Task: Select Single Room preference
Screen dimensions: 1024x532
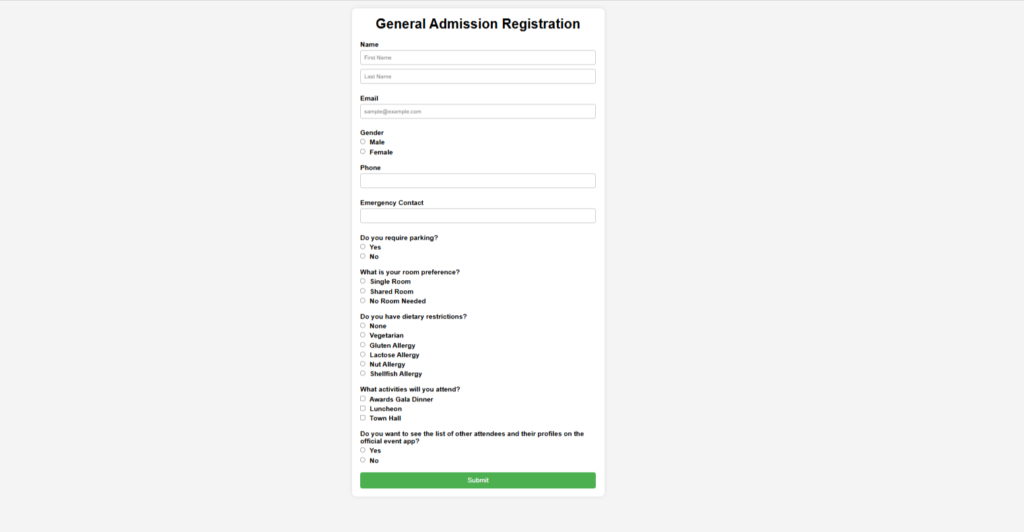Action: point(362,281)
